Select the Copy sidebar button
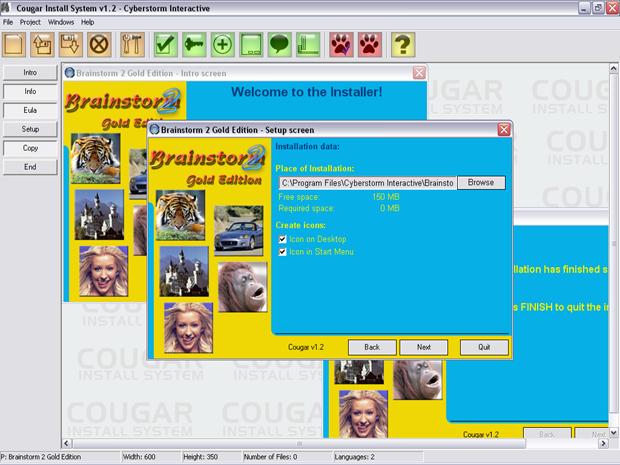The width and height of the screenshot is (620, 465). tap(30, 148)
